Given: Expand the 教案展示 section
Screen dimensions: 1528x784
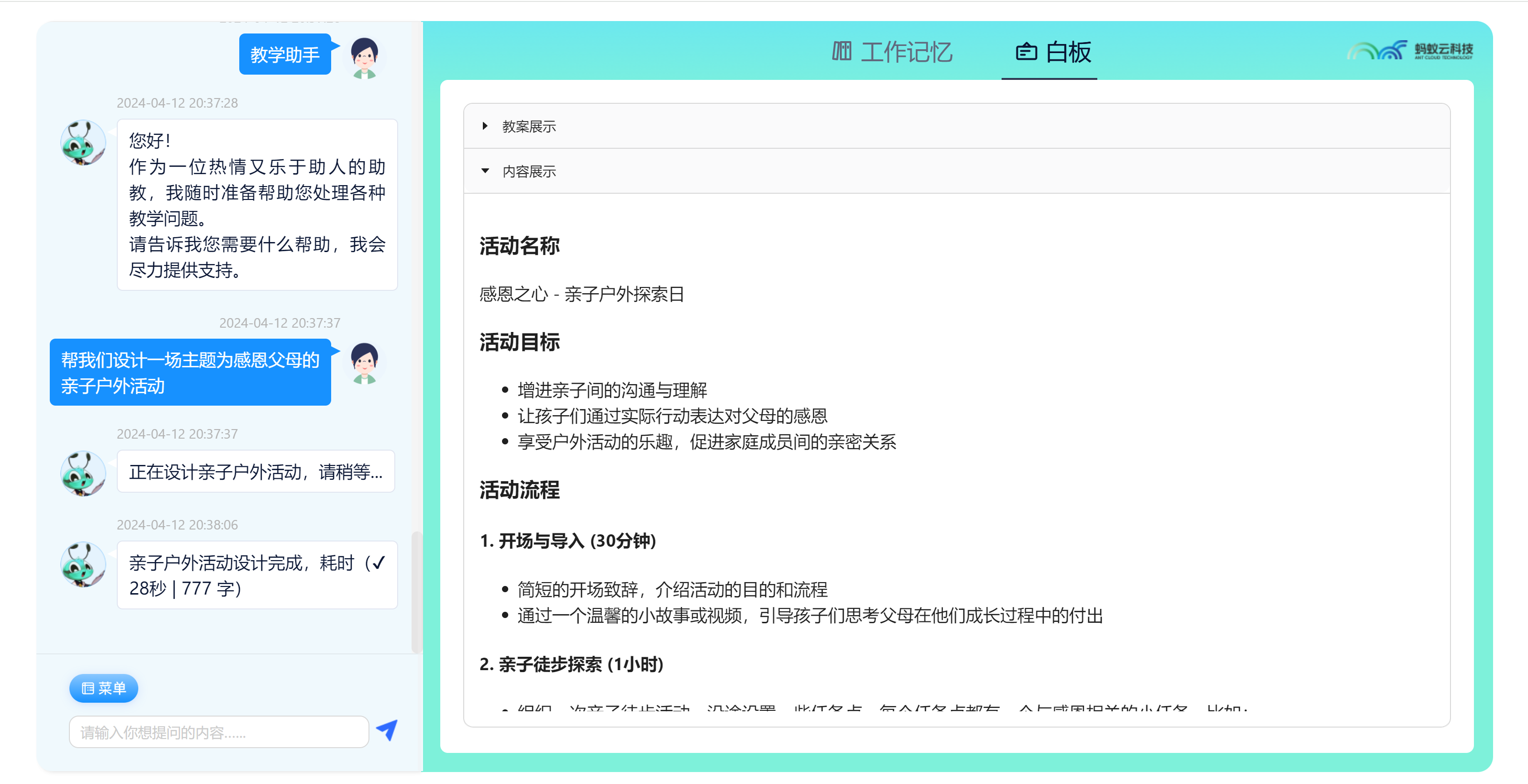Looking at the screenshot, I should click(956, 126).
